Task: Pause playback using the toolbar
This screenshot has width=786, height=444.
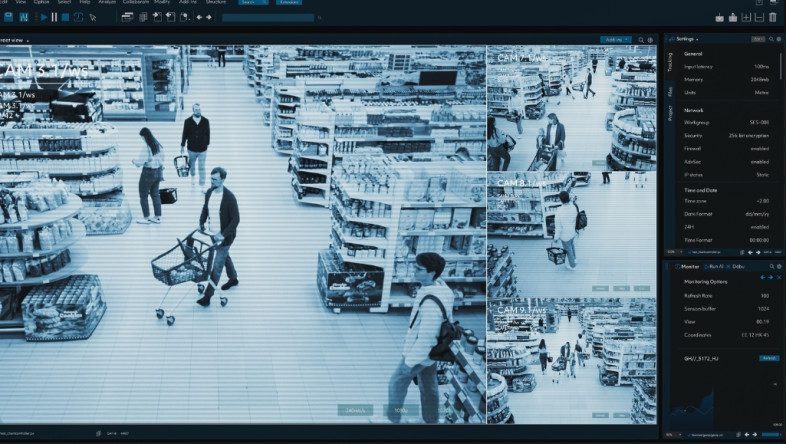Action: [x=54, y=17]
